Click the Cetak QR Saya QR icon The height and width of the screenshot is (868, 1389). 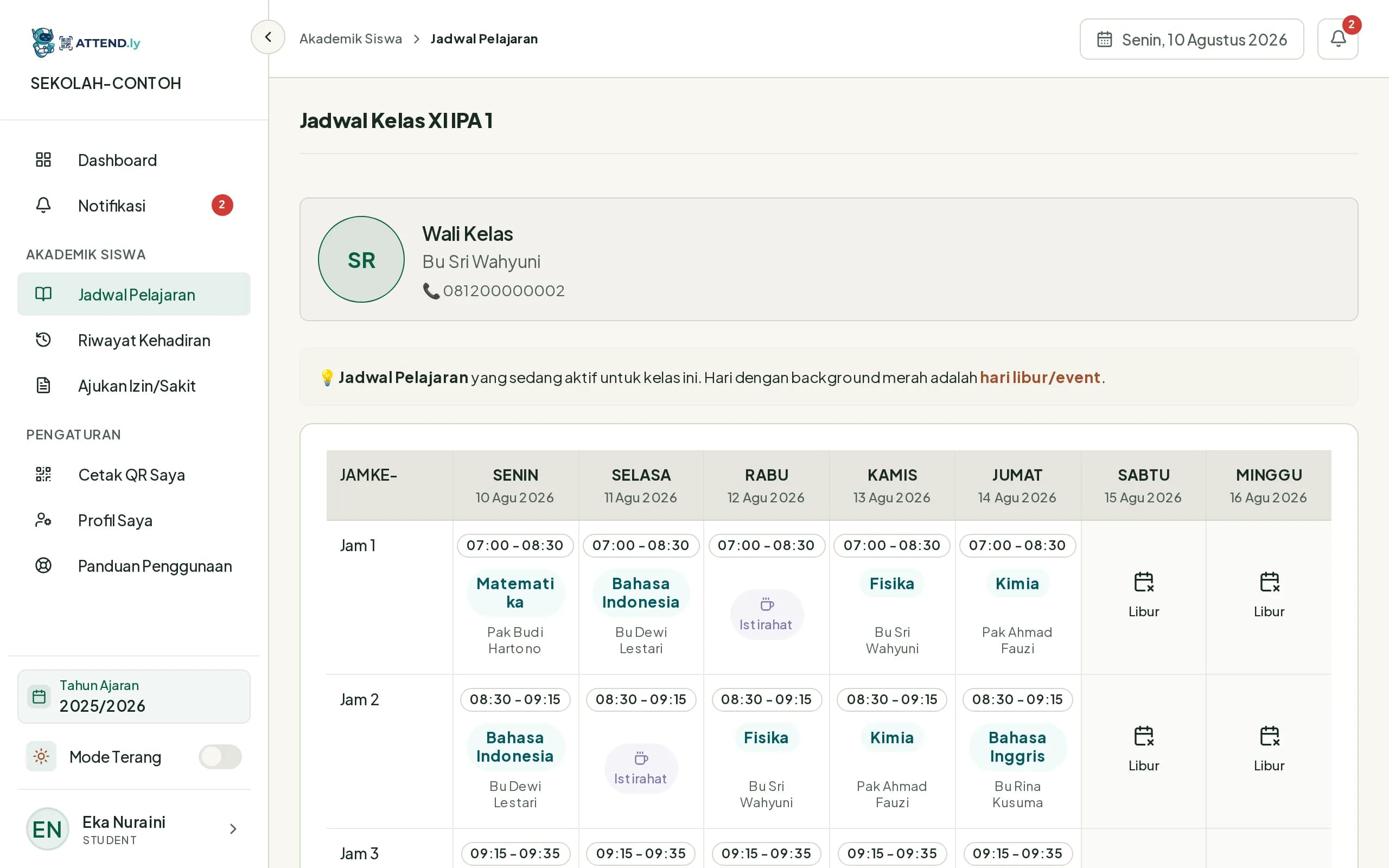coord(43,474)
